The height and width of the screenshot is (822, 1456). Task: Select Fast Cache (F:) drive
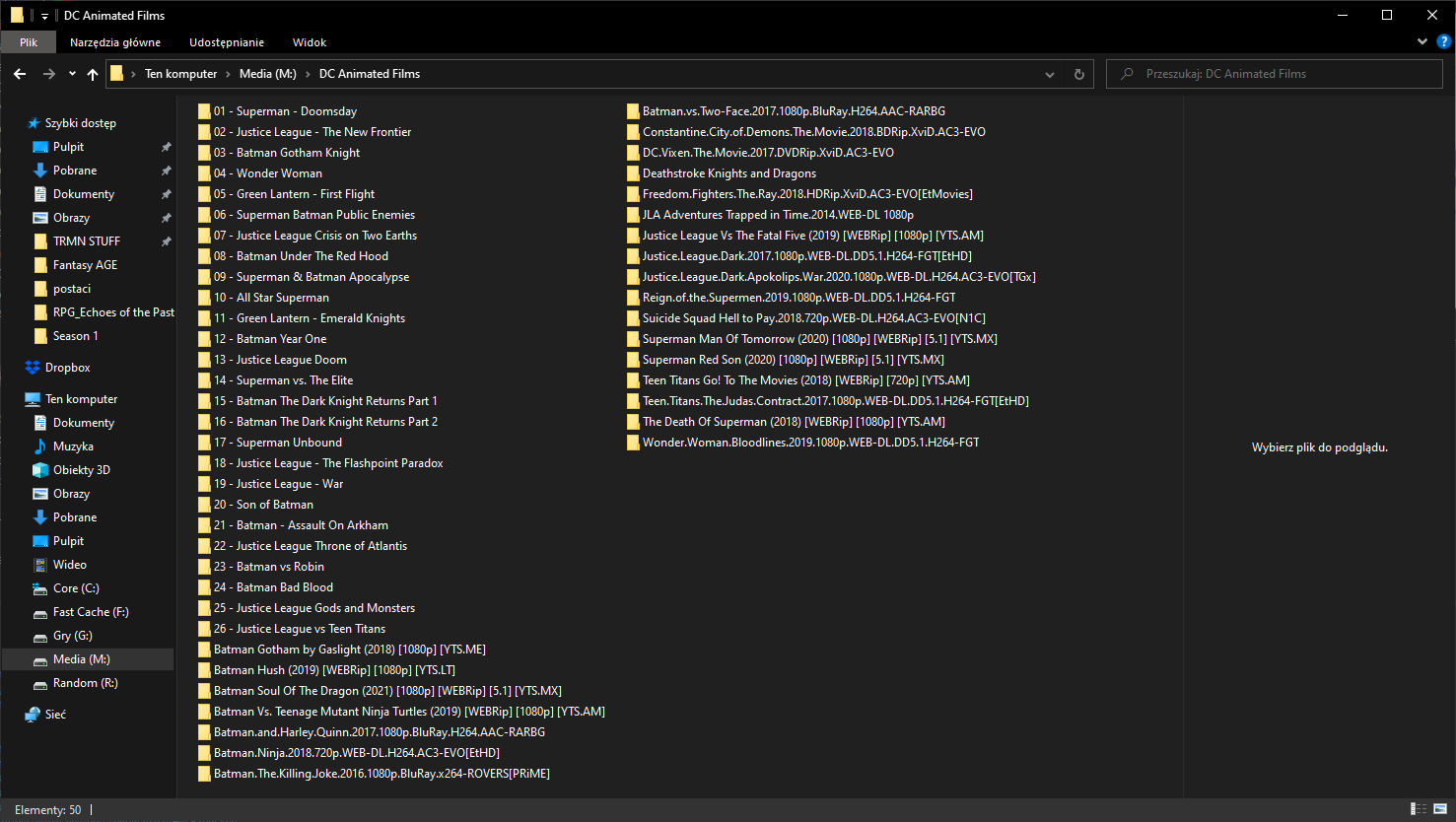[91, 612]
